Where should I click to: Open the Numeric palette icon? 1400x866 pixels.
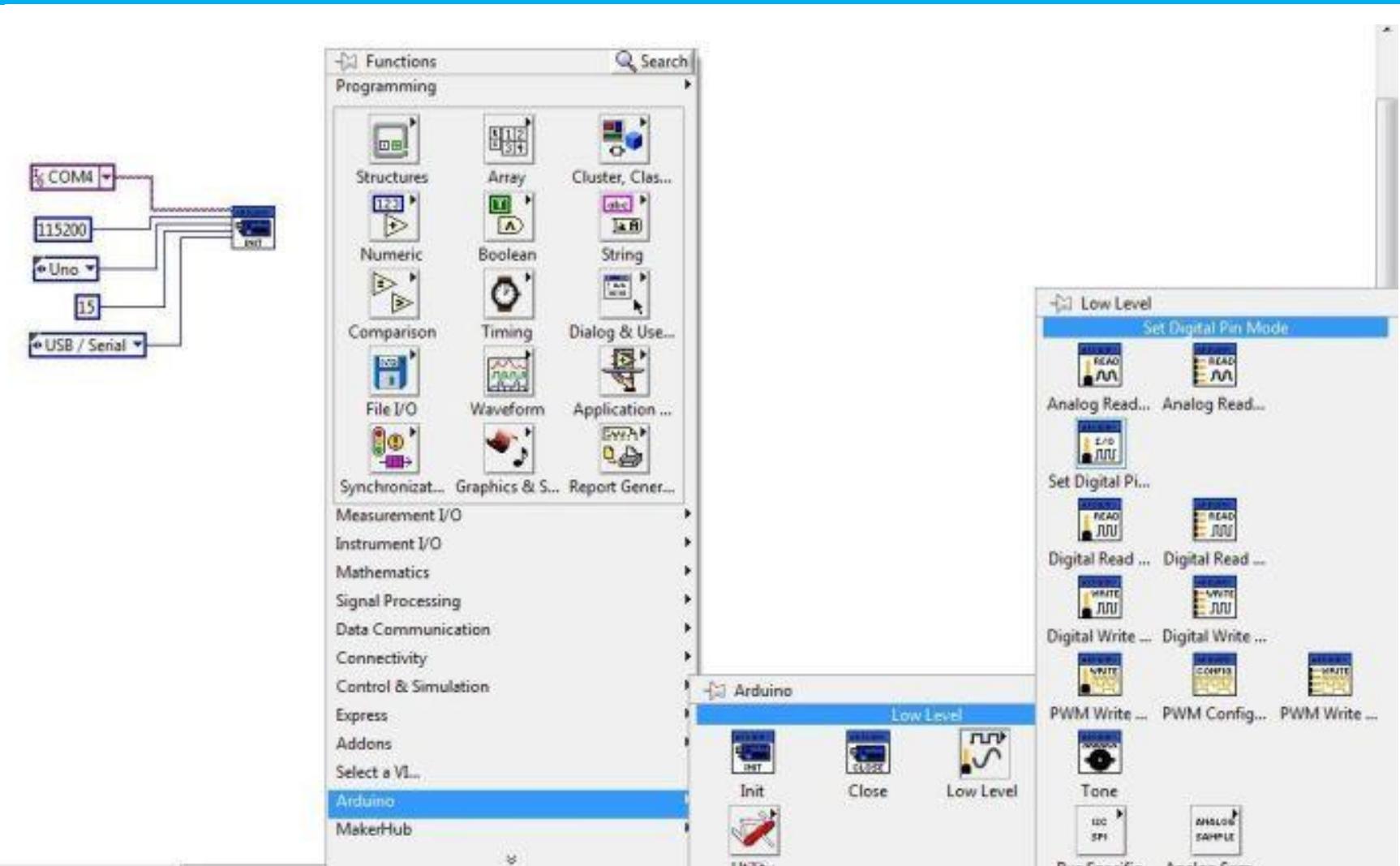pyautogui.click(x=393, y=216)
